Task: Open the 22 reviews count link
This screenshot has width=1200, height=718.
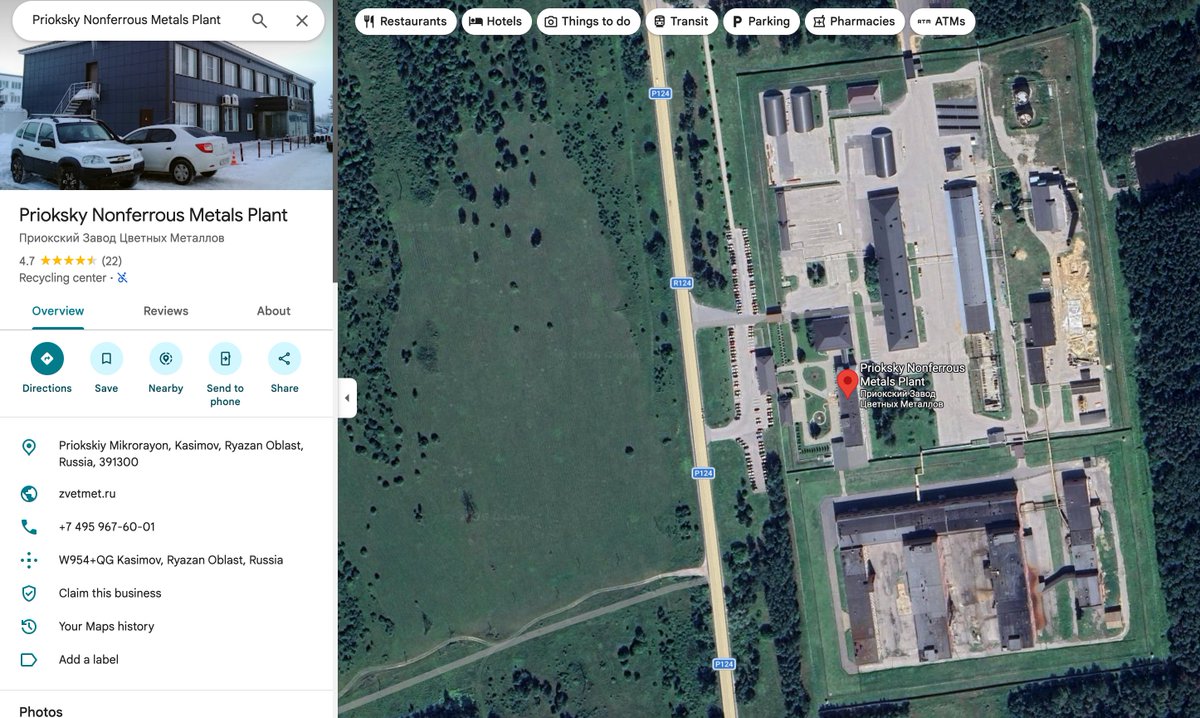Action: (112, 261)
